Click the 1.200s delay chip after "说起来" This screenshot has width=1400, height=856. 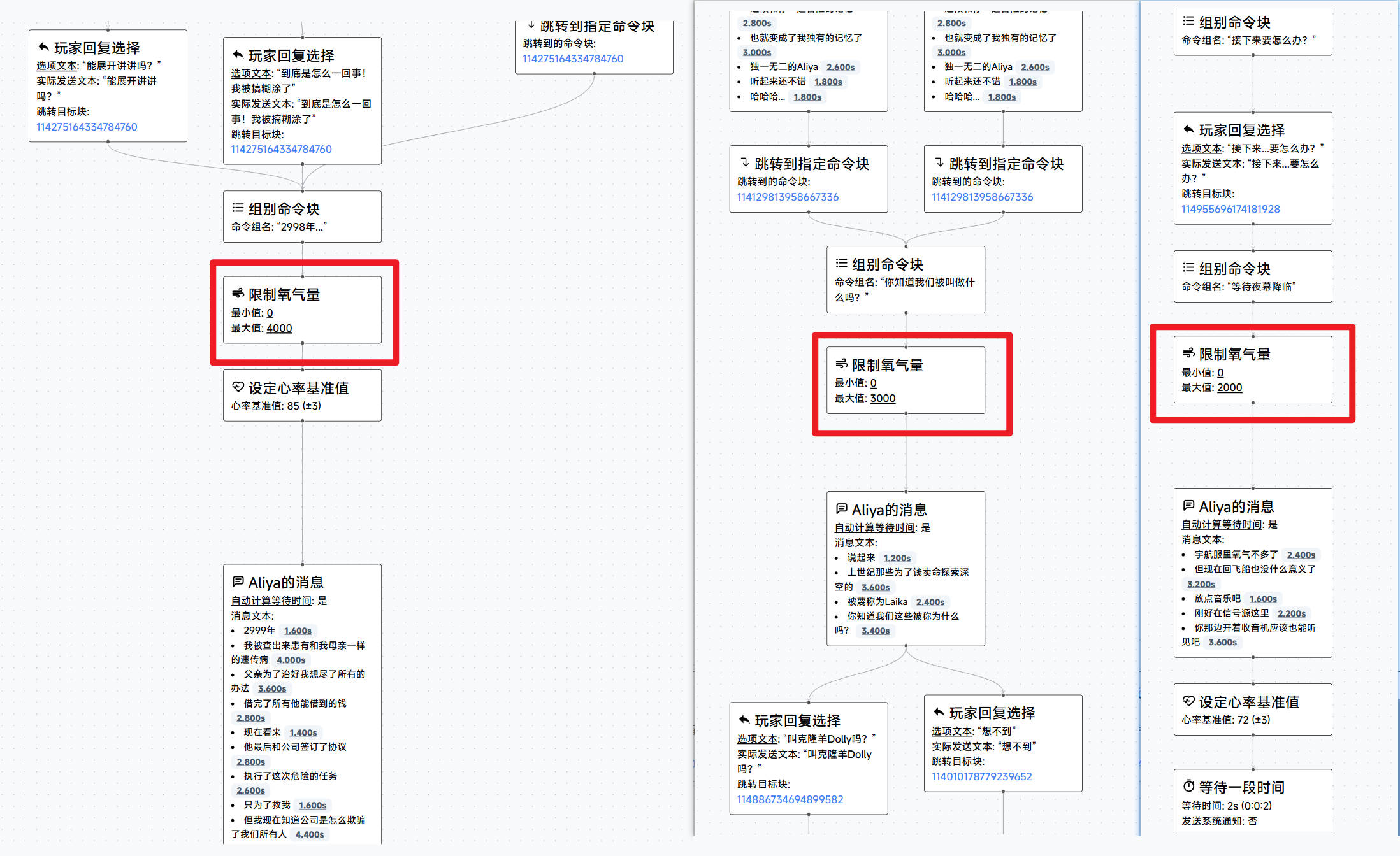[x=897, y=558]
